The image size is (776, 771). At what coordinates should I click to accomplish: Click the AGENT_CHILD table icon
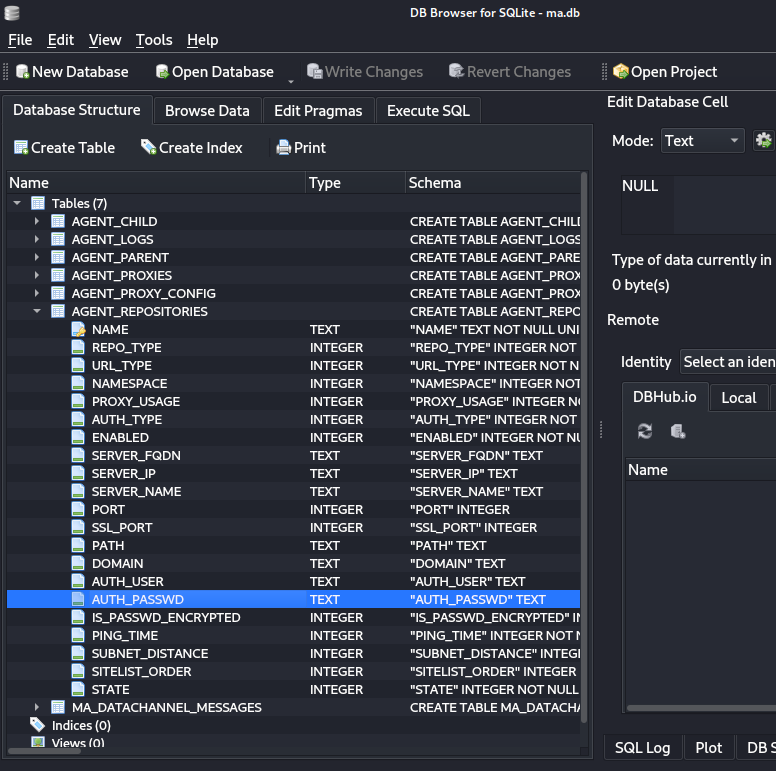pyautogui.click(x=58, y=221)
